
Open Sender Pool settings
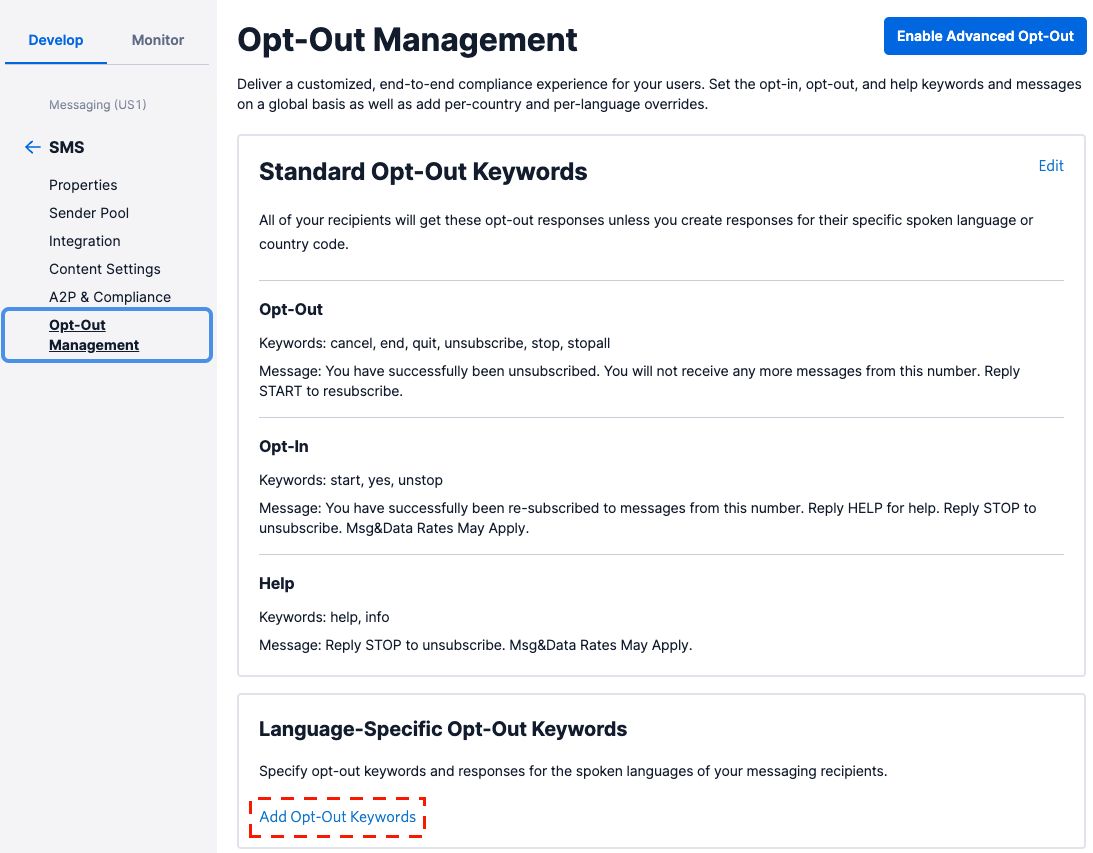pos(89,213)
